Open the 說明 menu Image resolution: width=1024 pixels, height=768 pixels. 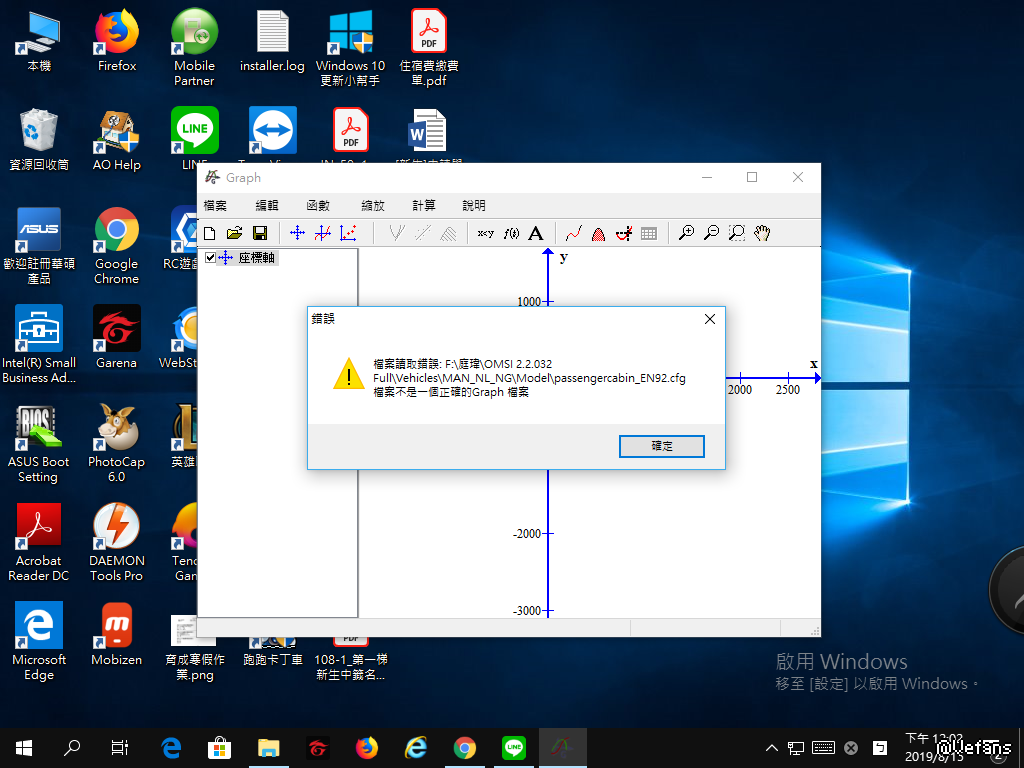pos(474,206)
